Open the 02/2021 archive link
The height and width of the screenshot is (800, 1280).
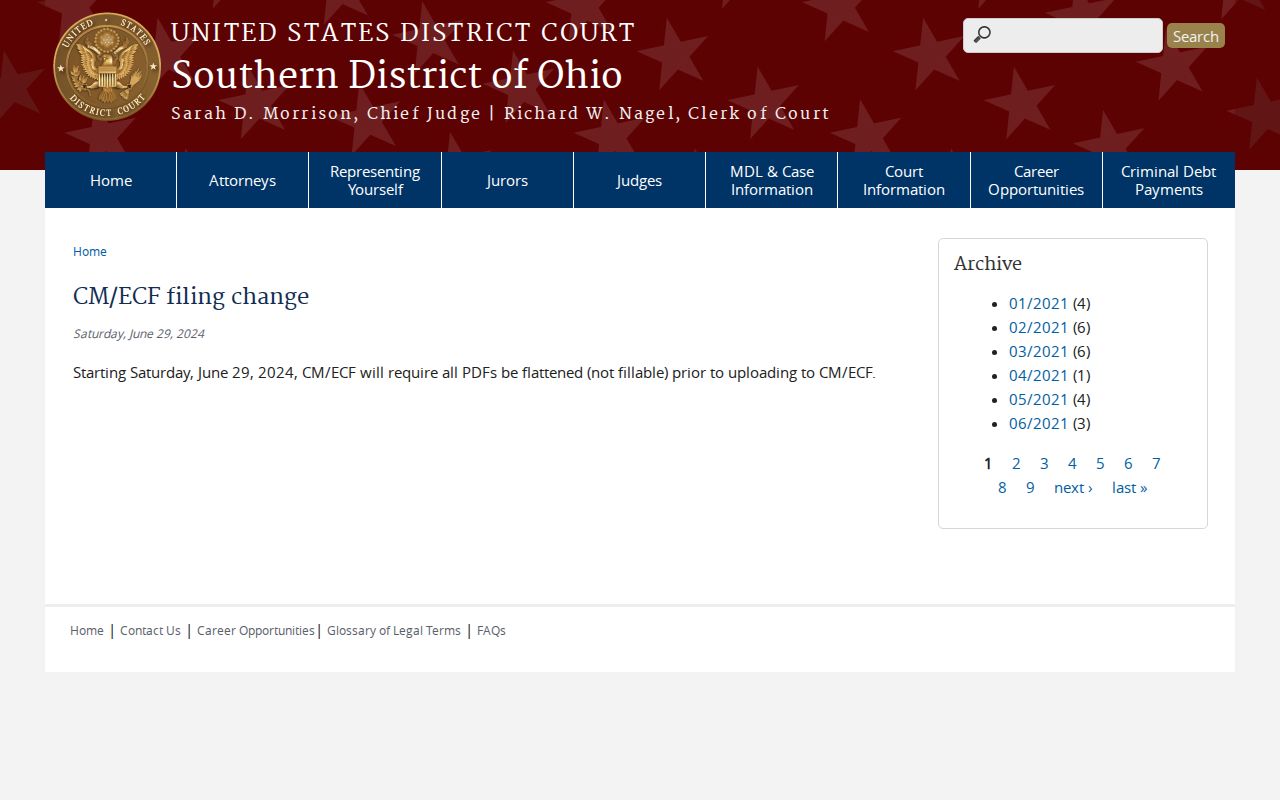(x=1038, y=327)
